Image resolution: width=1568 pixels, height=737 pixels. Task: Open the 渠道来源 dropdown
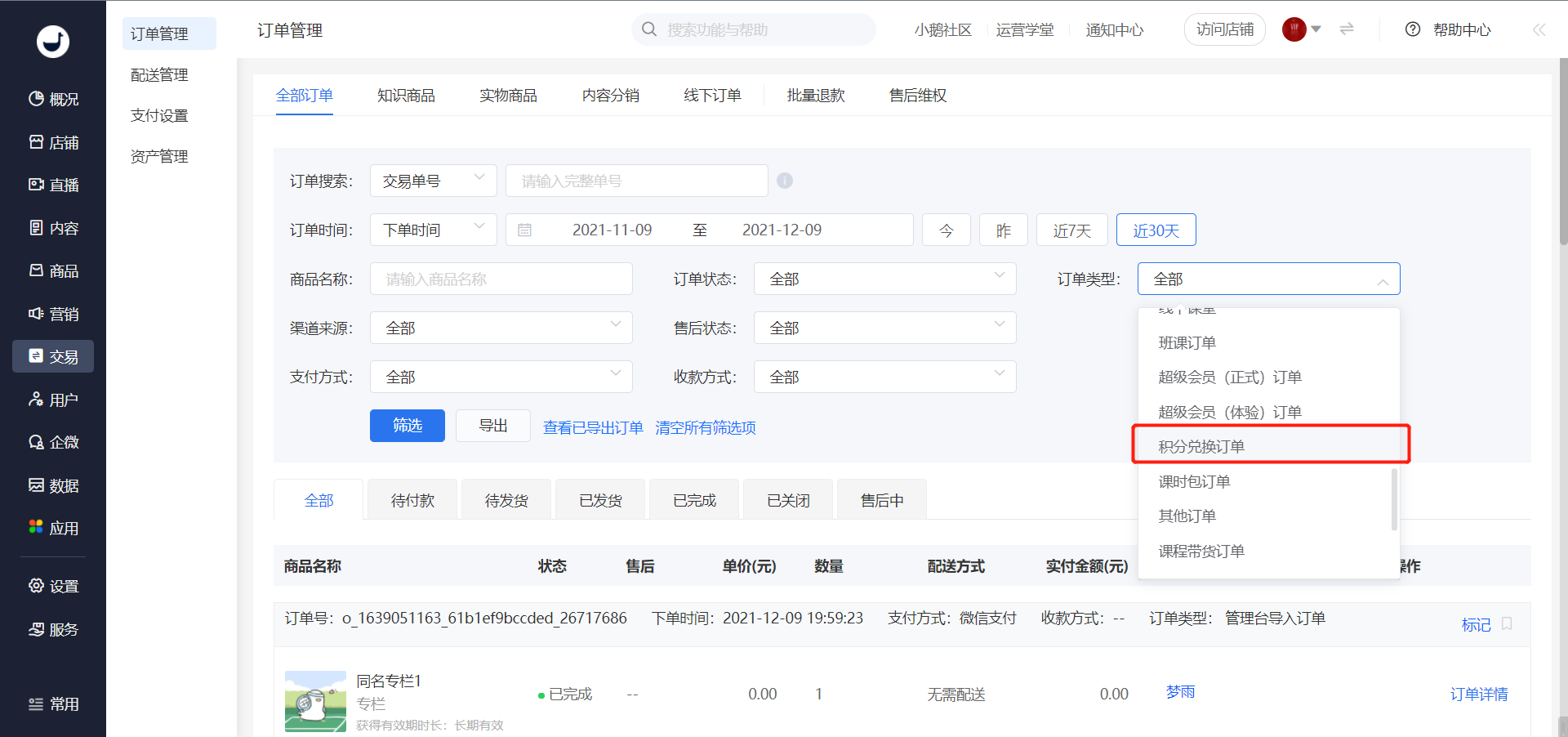501,328
